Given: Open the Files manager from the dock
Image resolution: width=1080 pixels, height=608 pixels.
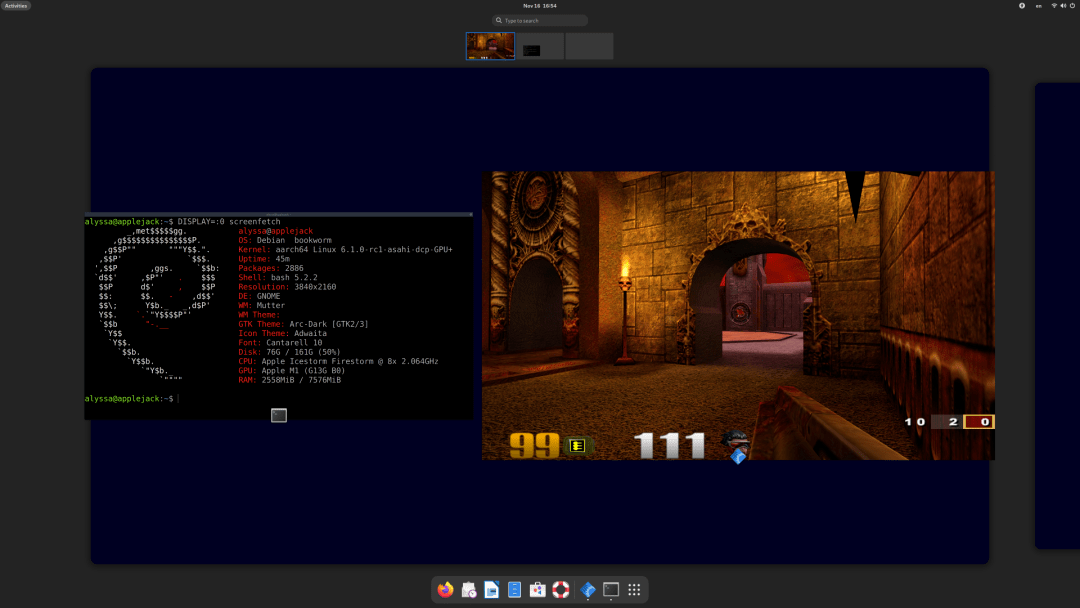Looking at the screenshot, I should [x=515, y=590].
